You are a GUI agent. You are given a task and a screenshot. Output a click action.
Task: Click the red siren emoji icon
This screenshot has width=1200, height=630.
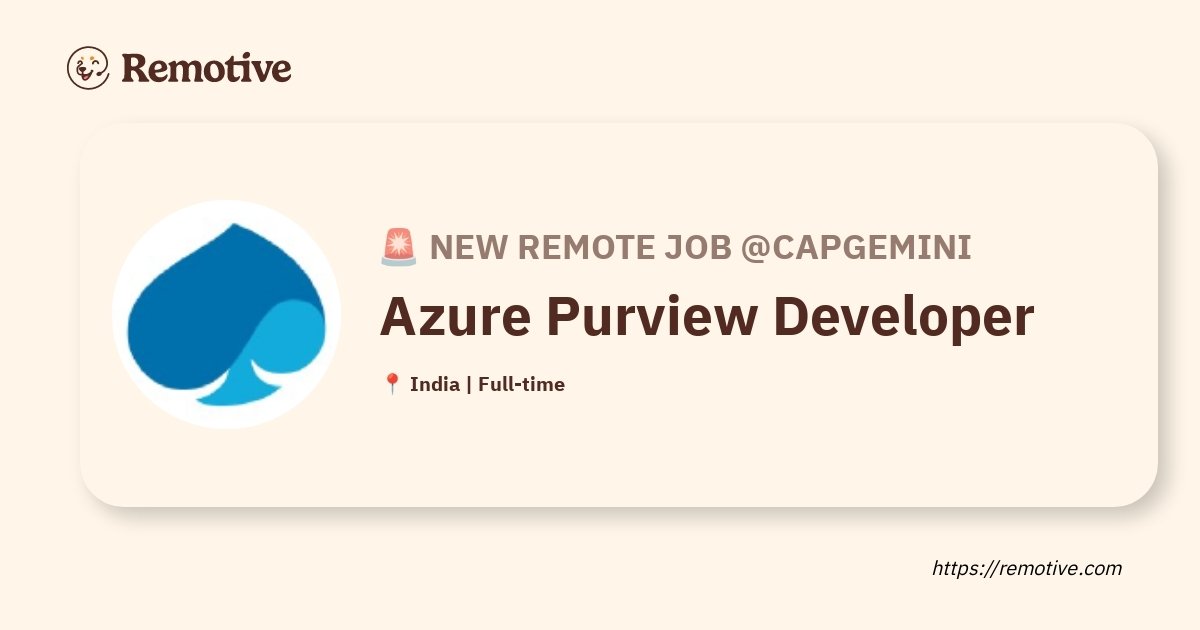point(399,248)
